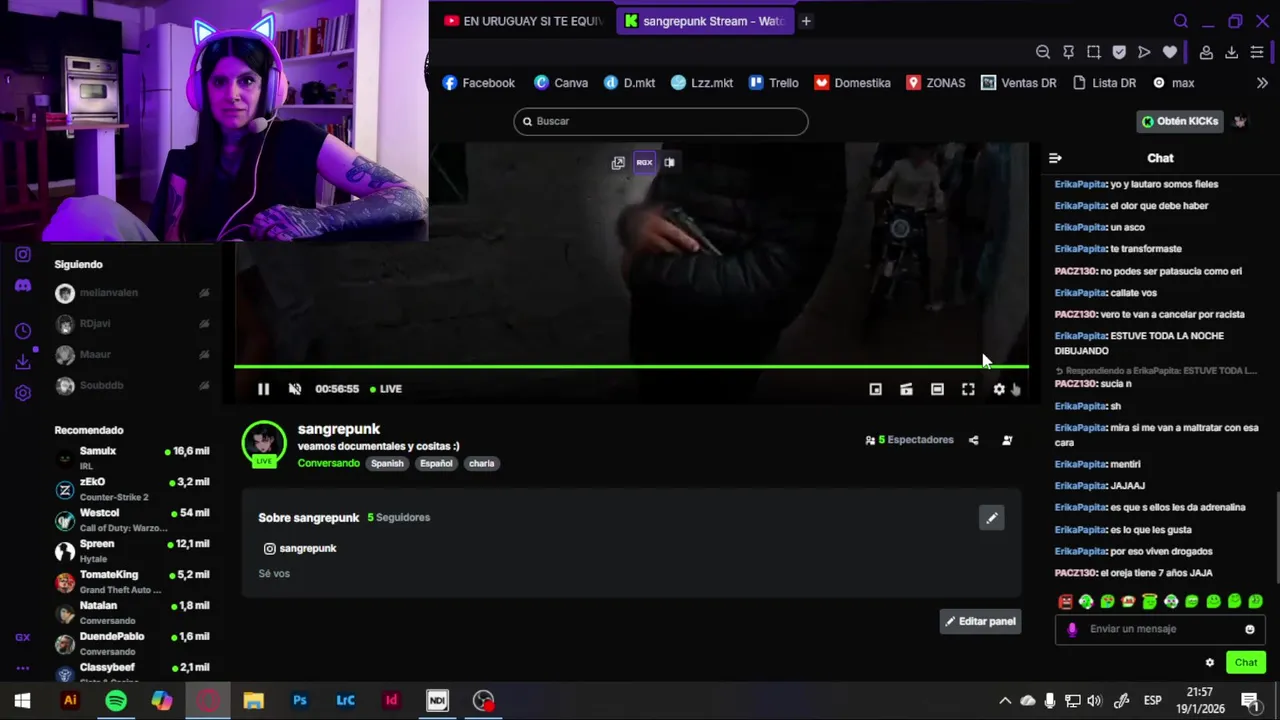Image resolution: width=1280 pixels, height=720 pixels.
Task: Share the sangrepunk stream
Action: (x=973, y=440)
